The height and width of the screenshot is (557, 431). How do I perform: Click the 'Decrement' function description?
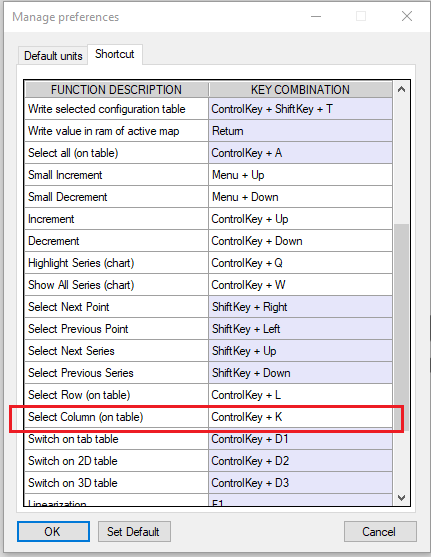(117, 241)
